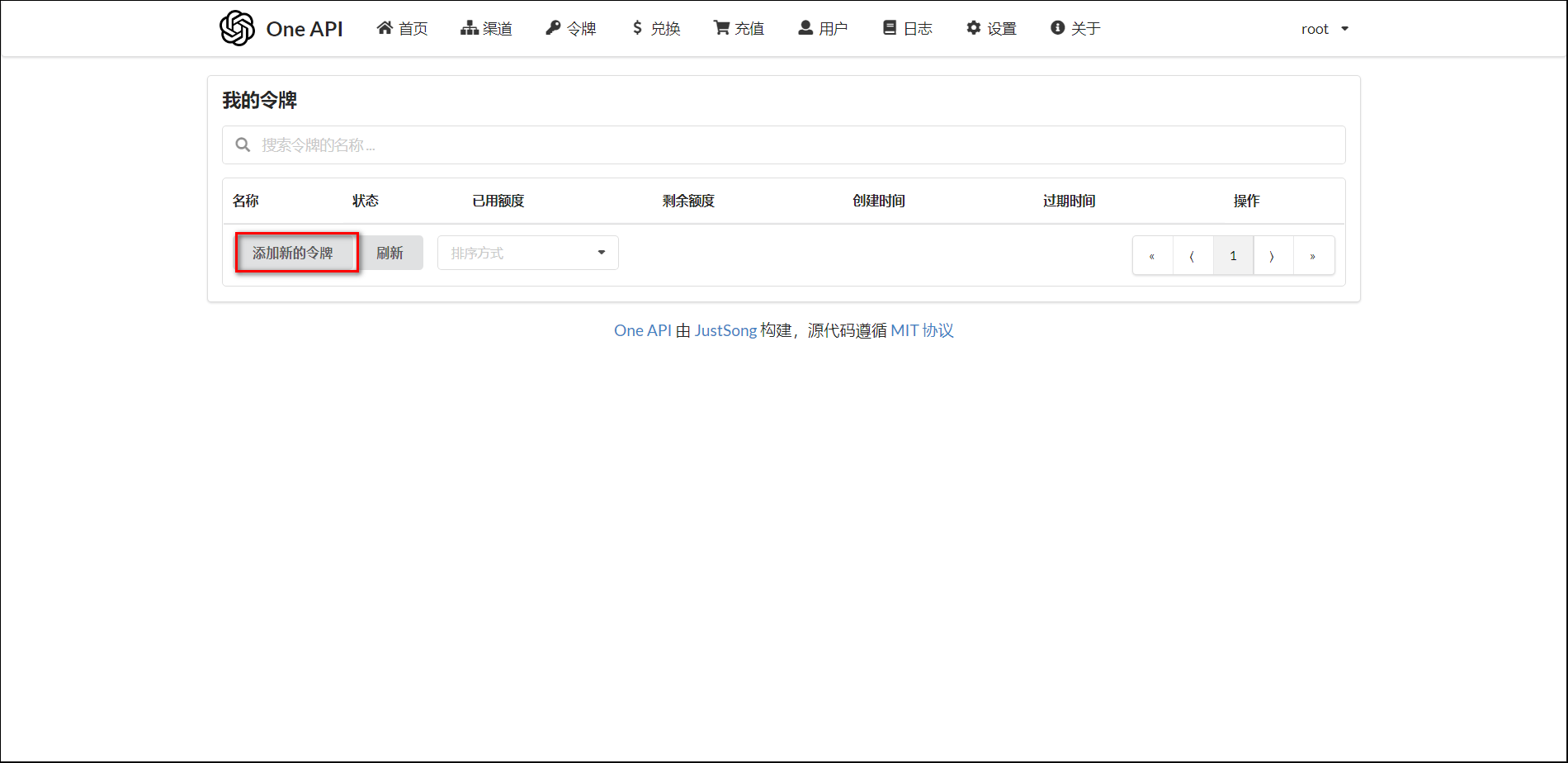Screen dimensions: 1568x763
Task: Open the MIT 协议 license link
Action: 922,330
